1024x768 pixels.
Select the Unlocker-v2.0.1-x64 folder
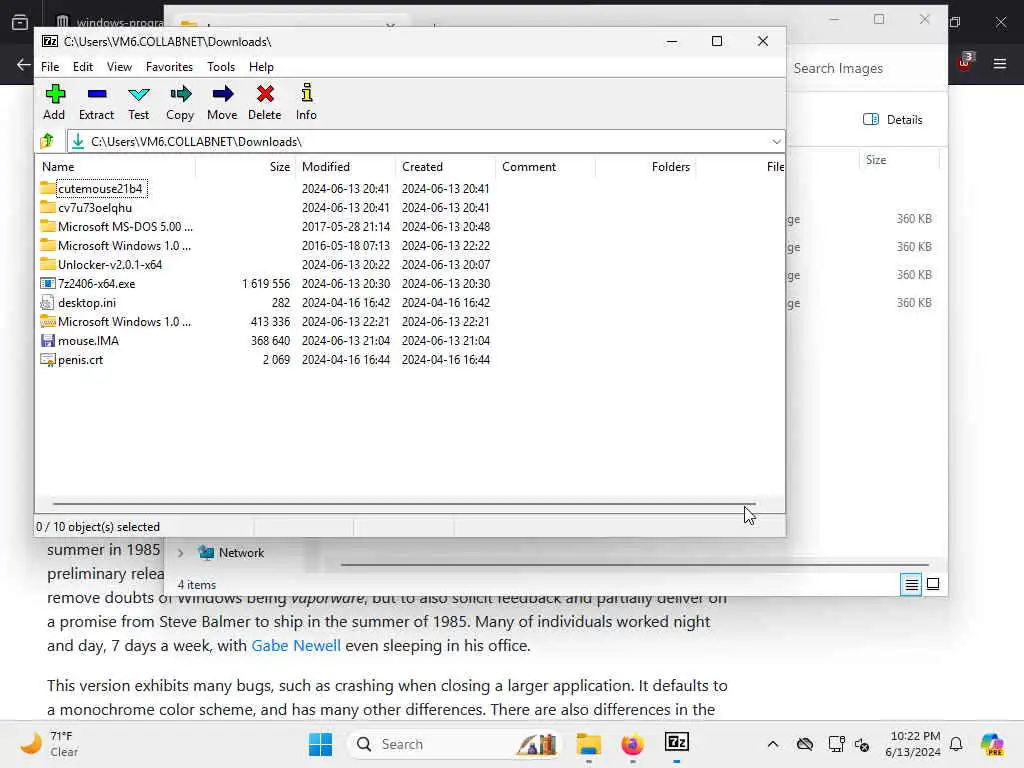pos(110,264)
